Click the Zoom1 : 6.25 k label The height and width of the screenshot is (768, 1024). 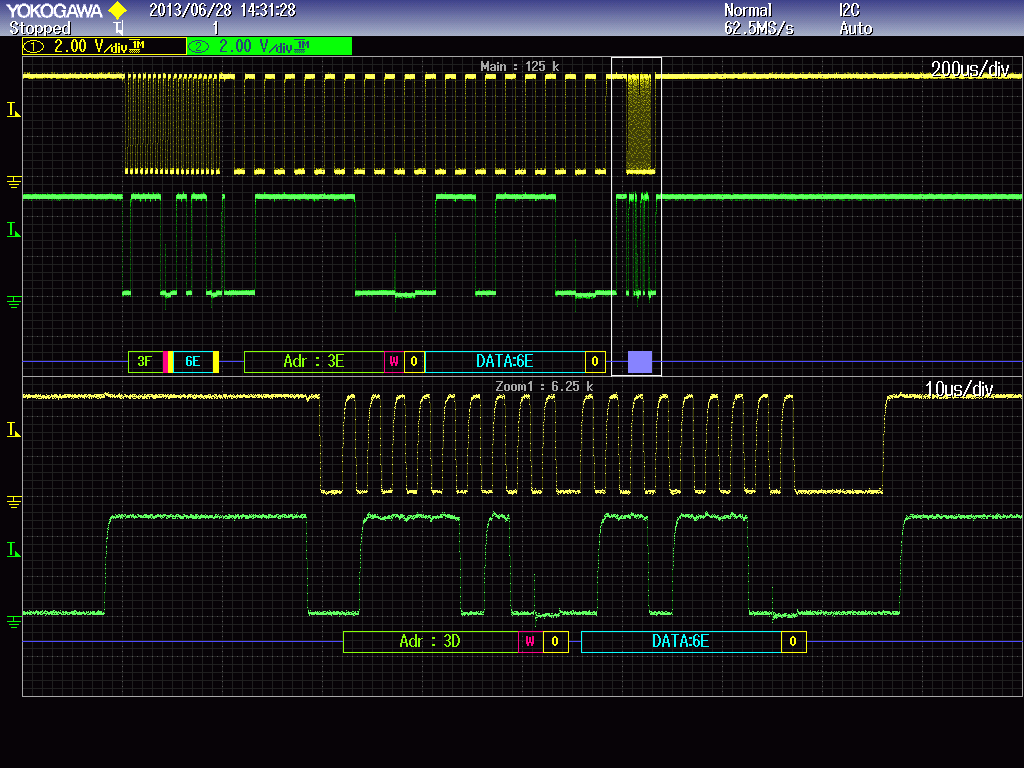point(543,386)
